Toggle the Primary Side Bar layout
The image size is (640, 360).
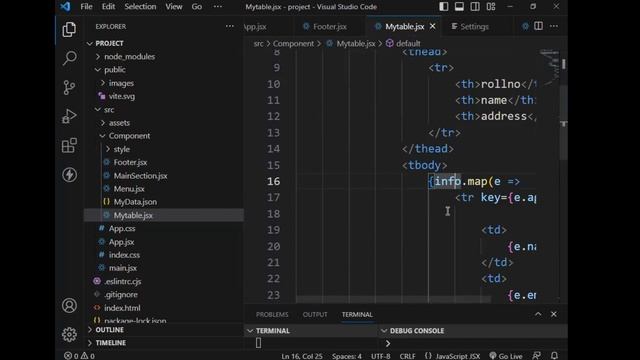pyautogui.click(x=444, y=7)
